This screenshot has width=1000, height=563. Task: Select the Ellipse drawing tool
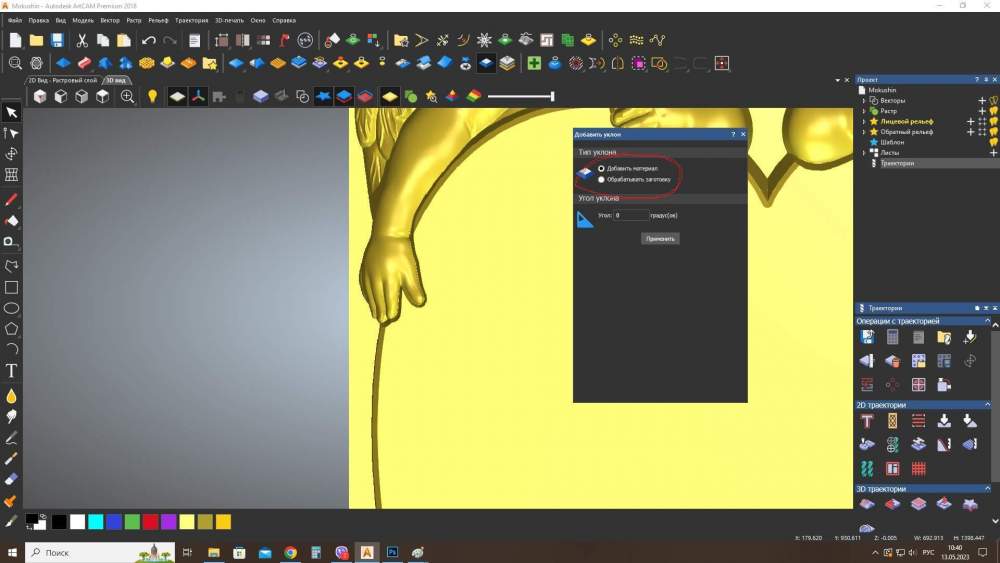12,308
